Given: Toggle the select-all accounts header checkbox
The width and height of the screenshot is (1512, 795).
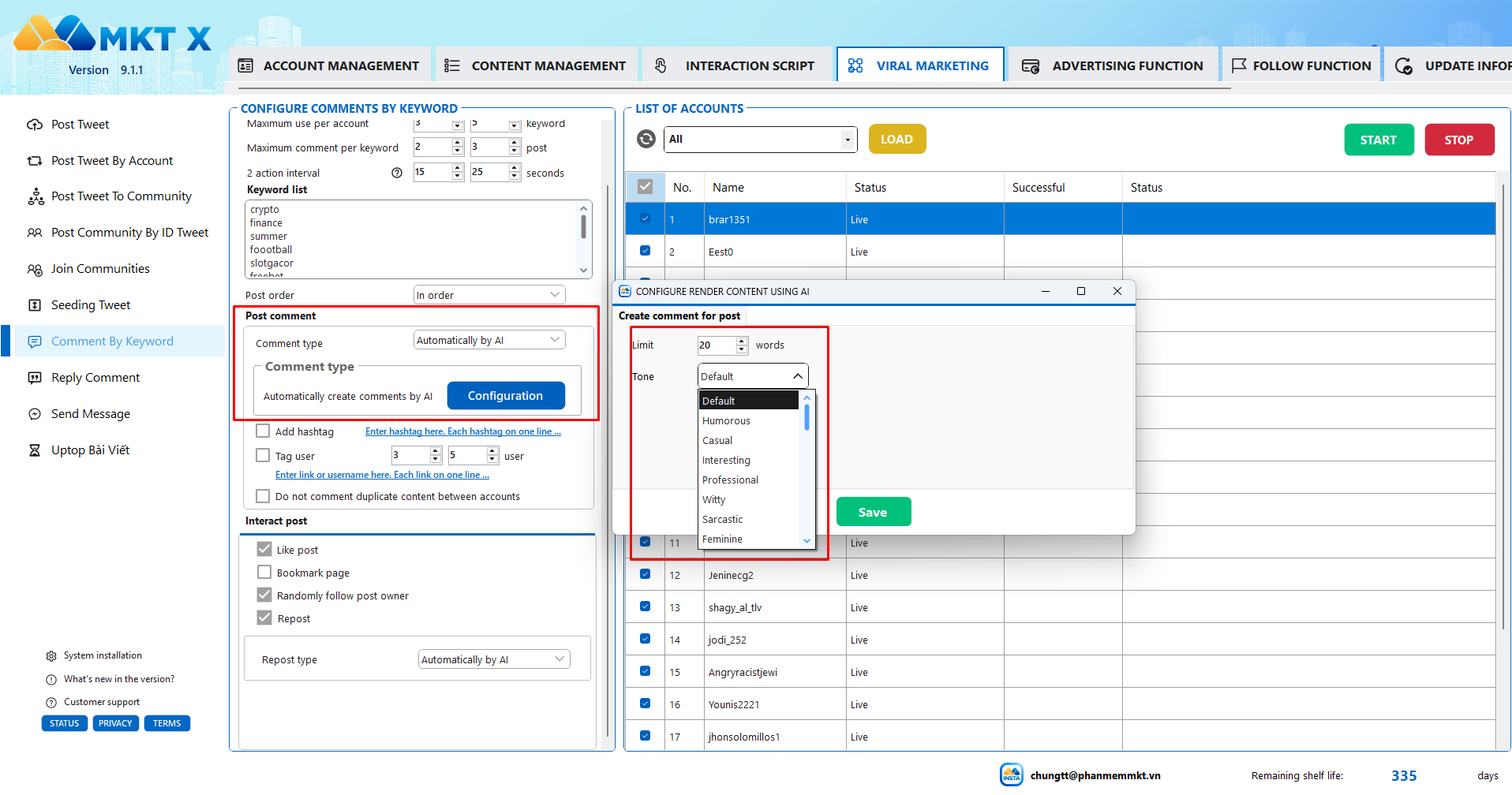Looking at the screenshot, I should click(645, 187).
